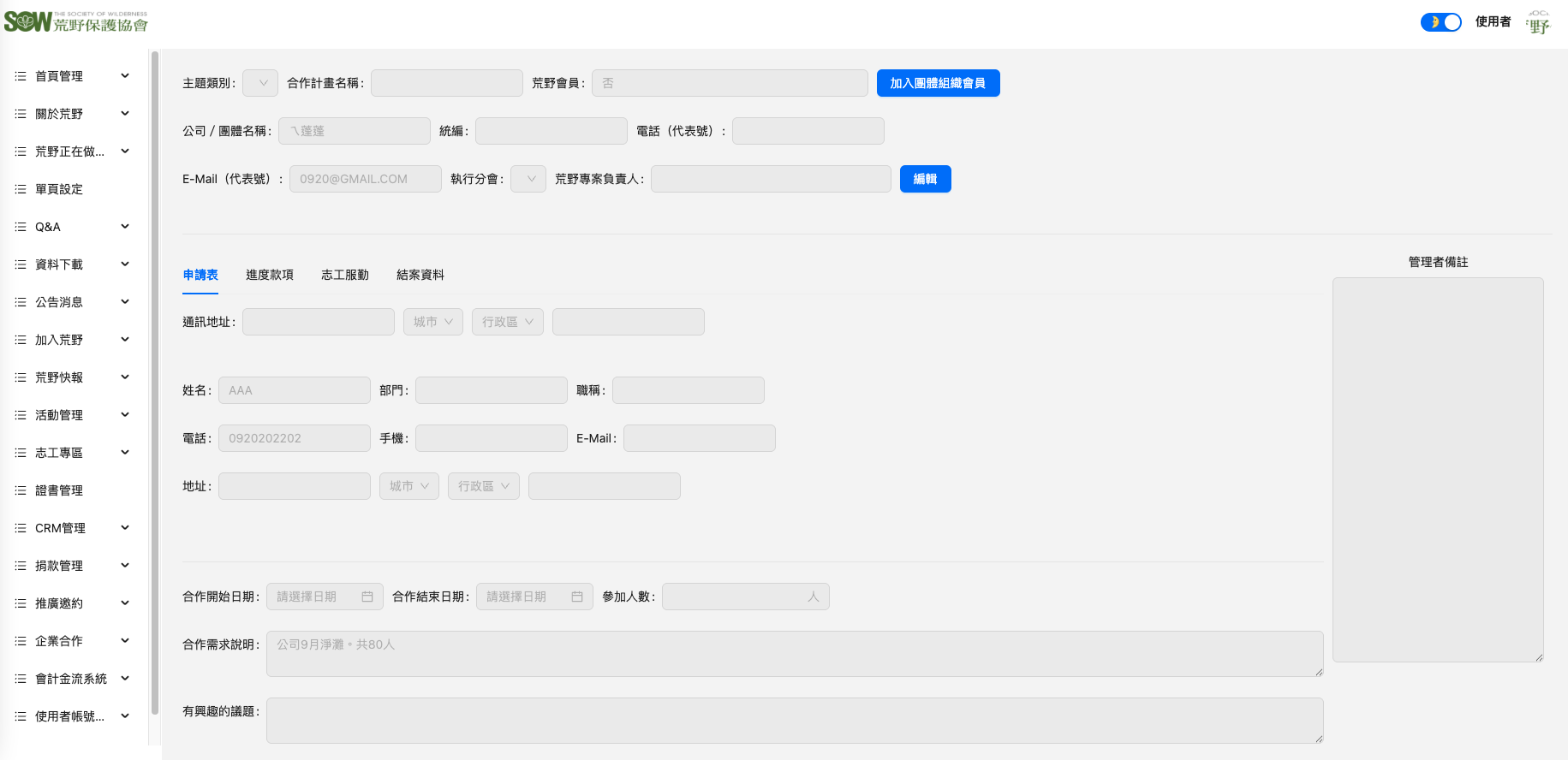Expand the CRM管理 sidebar menu

point(125,528)
